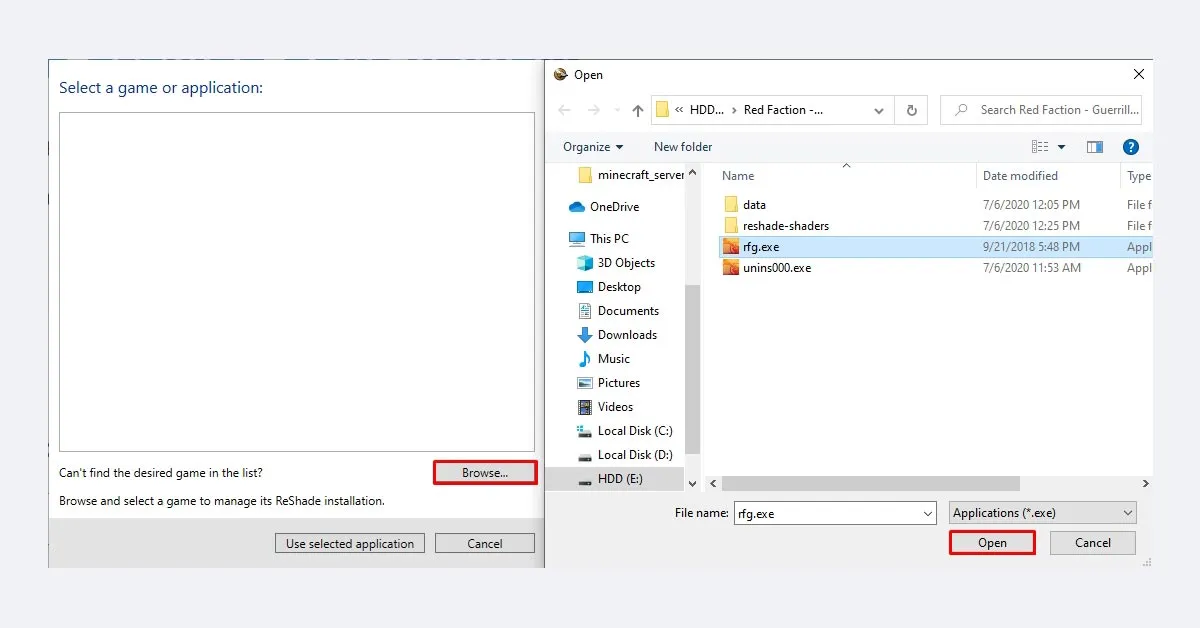
Task: Navigate up one folder level
Action: [637, 110]
